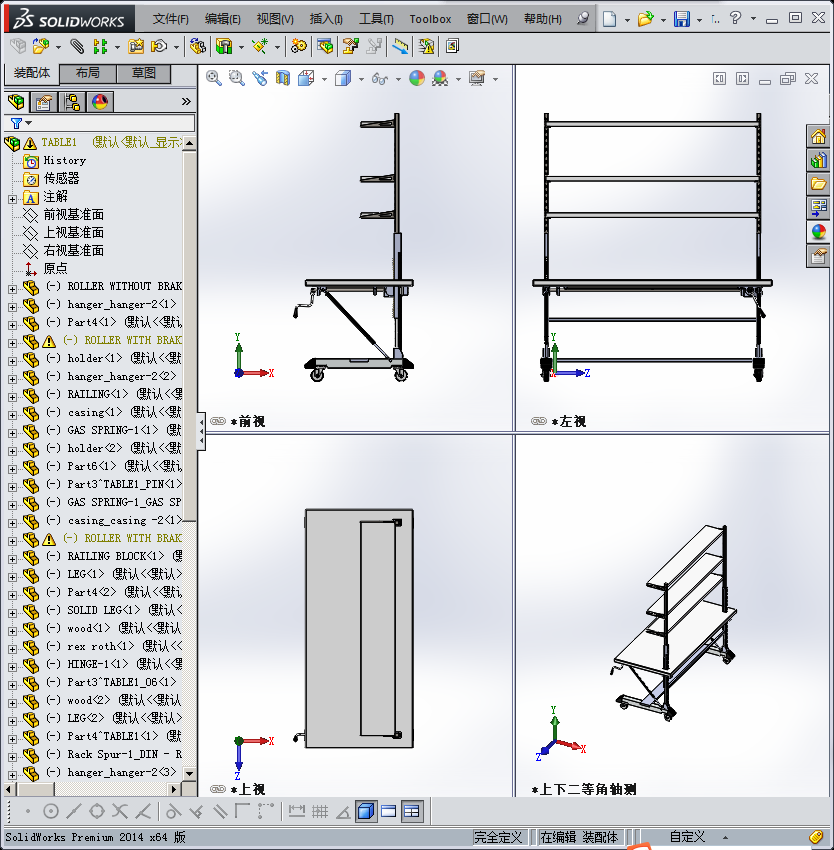This screenshot has height=850, width=834.
Task: Select the rex roth<1> component
Action: point(100,646)
